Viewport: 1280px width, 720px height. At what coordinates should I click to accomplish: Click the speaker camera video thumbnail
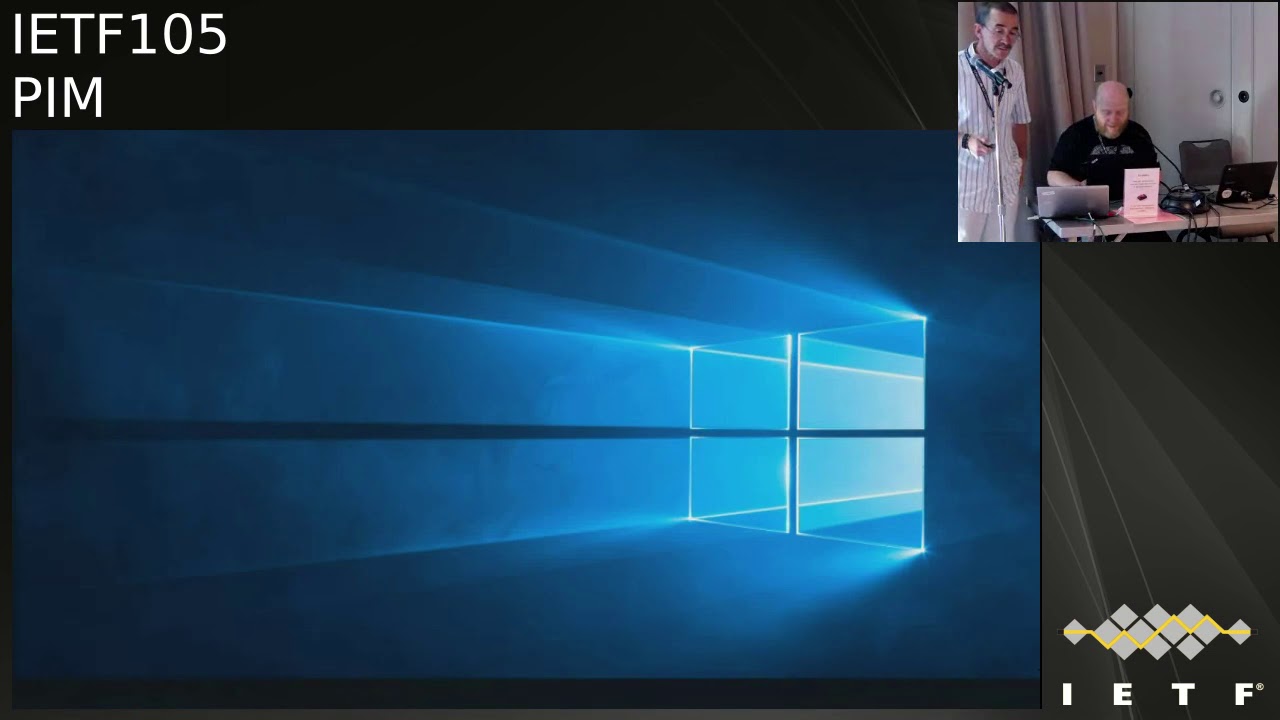[x=1118, y=122]
